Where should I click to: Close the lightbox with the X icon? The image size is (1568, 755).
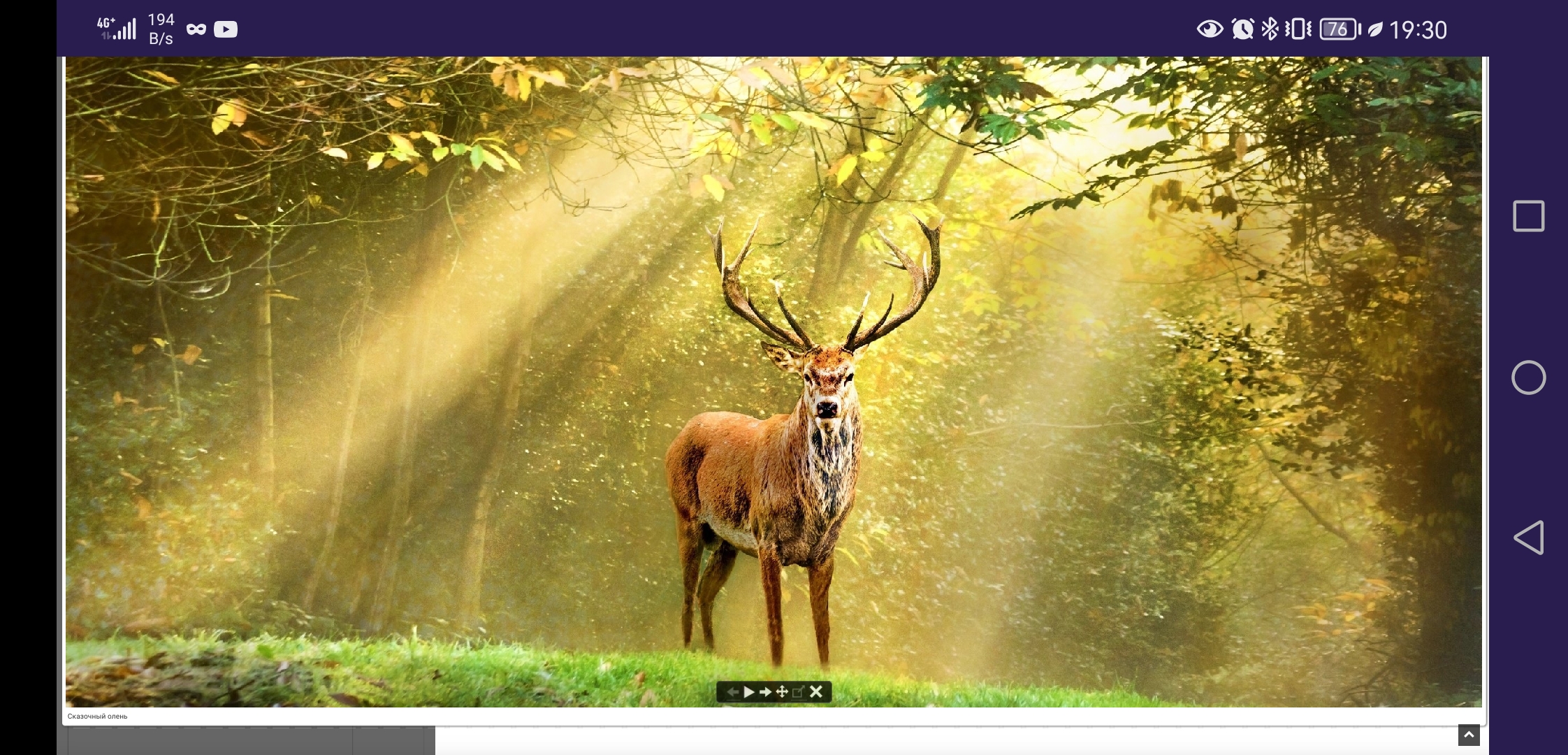816,692
